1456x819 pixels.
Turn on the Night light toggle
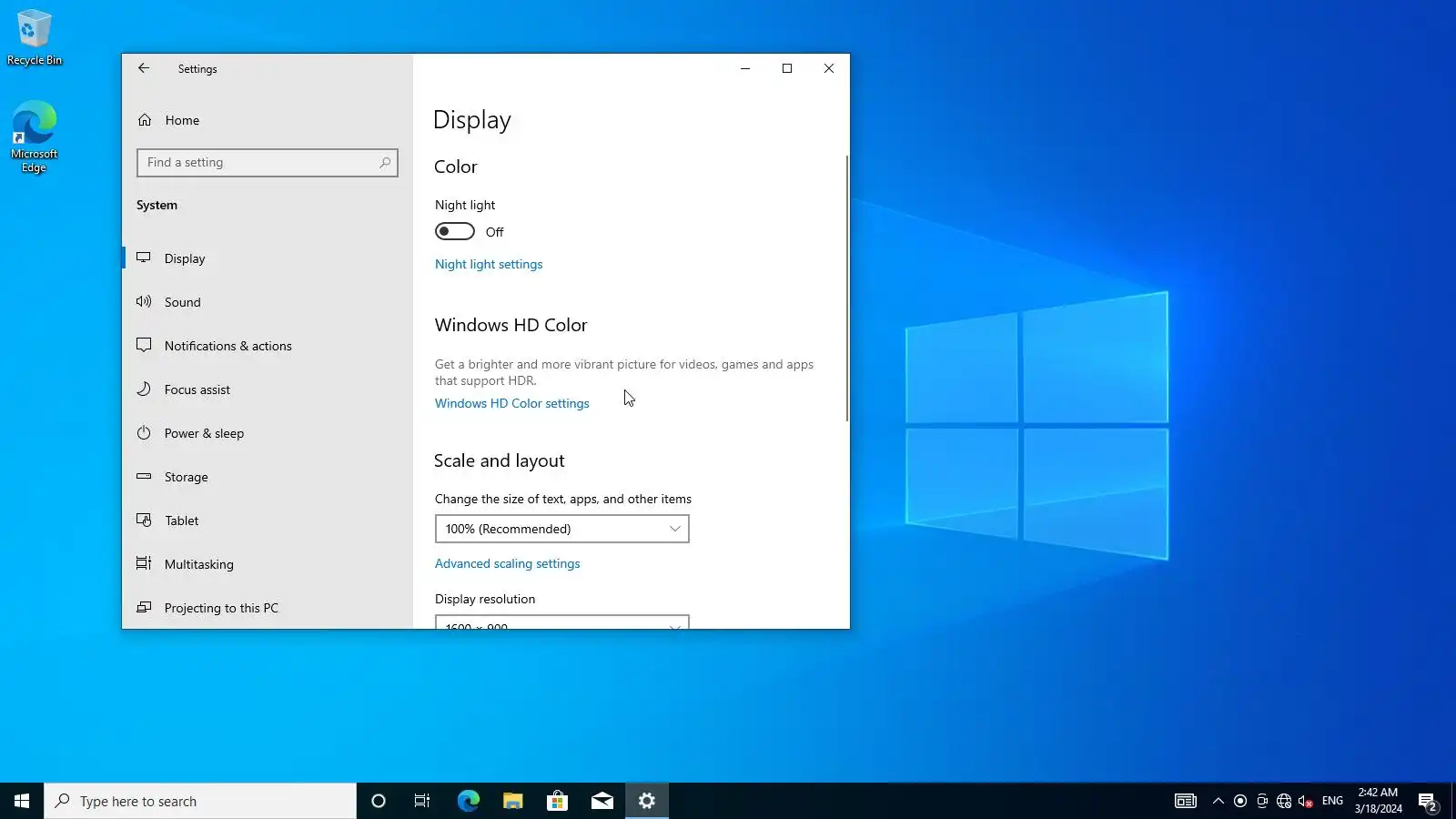point(455,231)
